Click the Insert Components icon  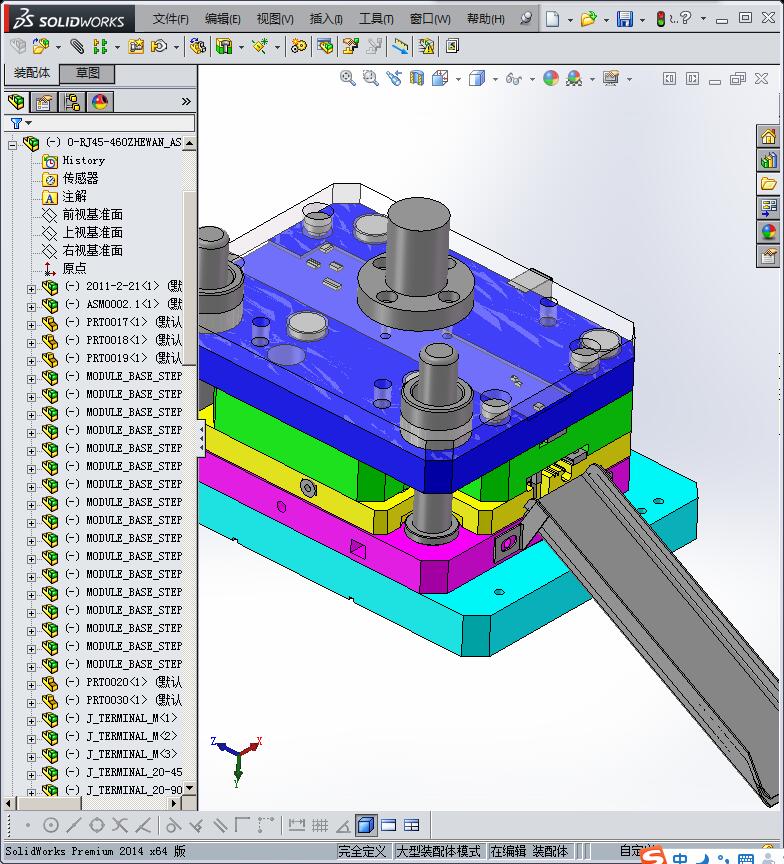click(x=40, y=46)
